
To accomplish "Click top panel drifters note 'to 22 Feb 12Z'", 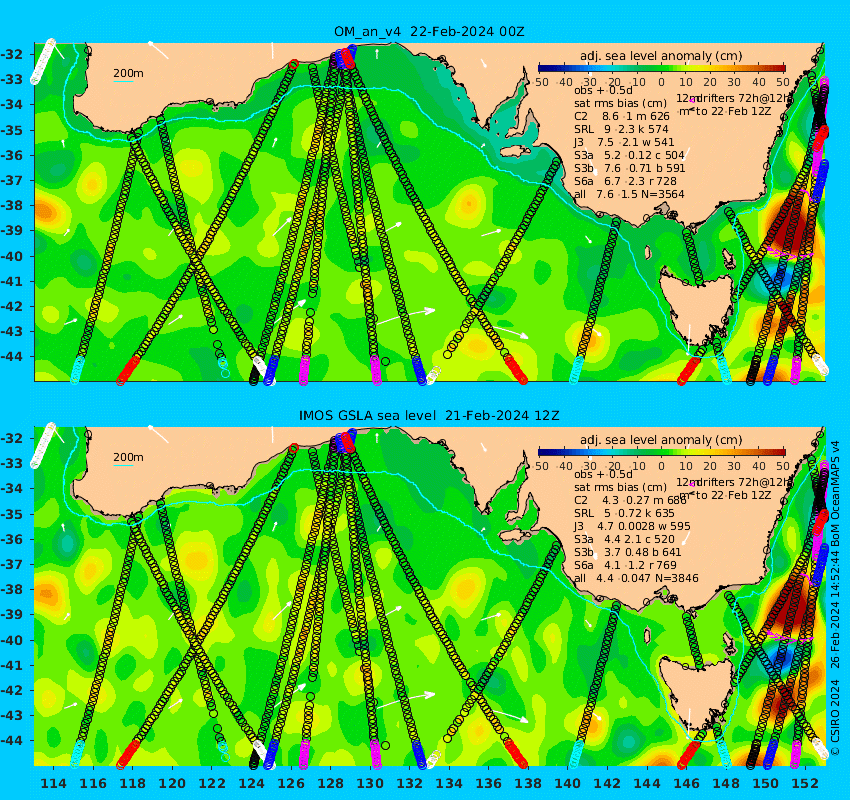I will [x=733, y=111].
